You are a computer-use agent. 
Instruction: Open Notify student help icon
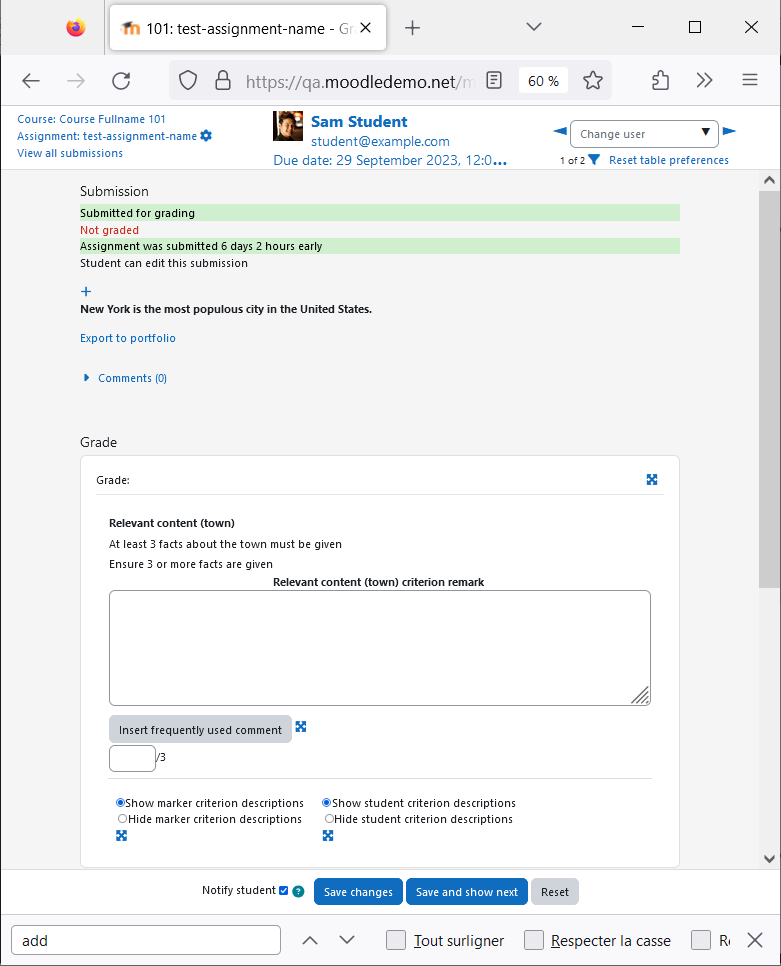298,891
